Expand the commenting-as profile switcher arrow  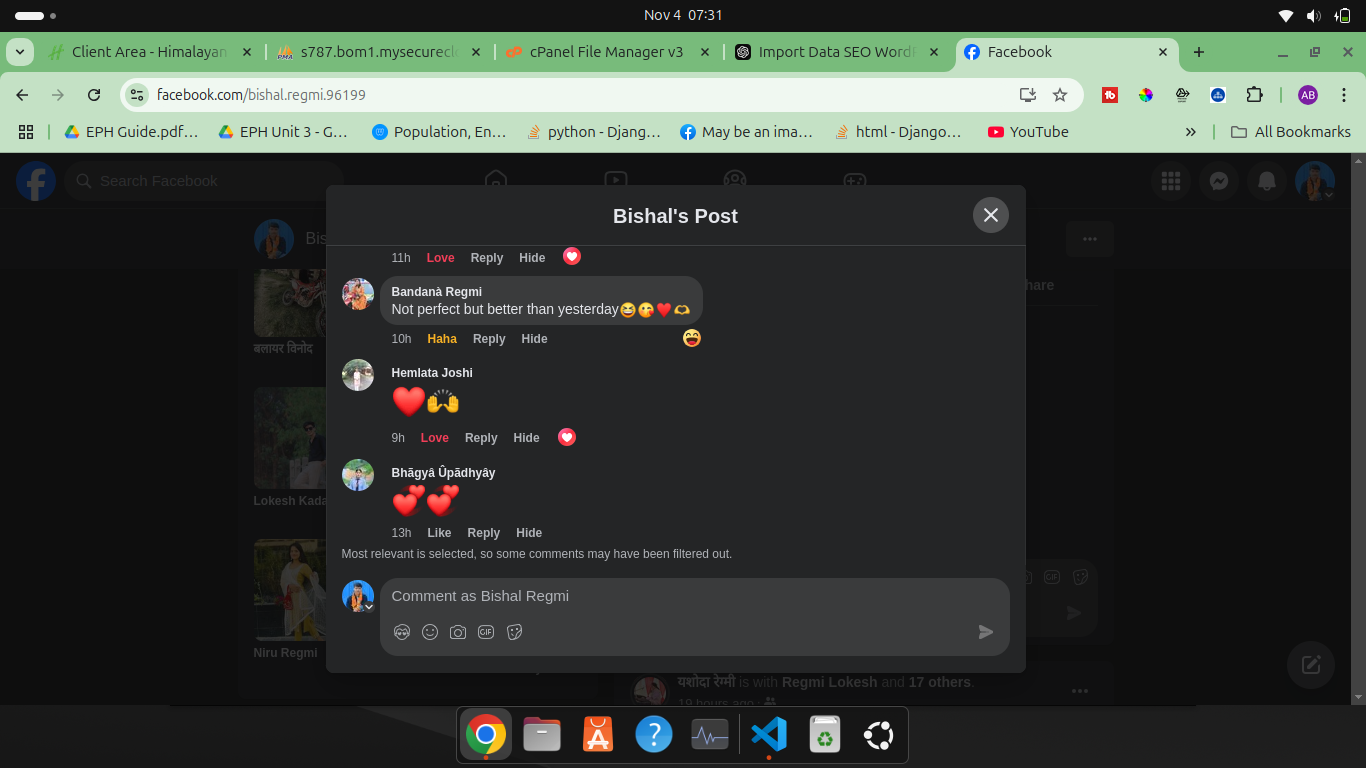point(368,607)
